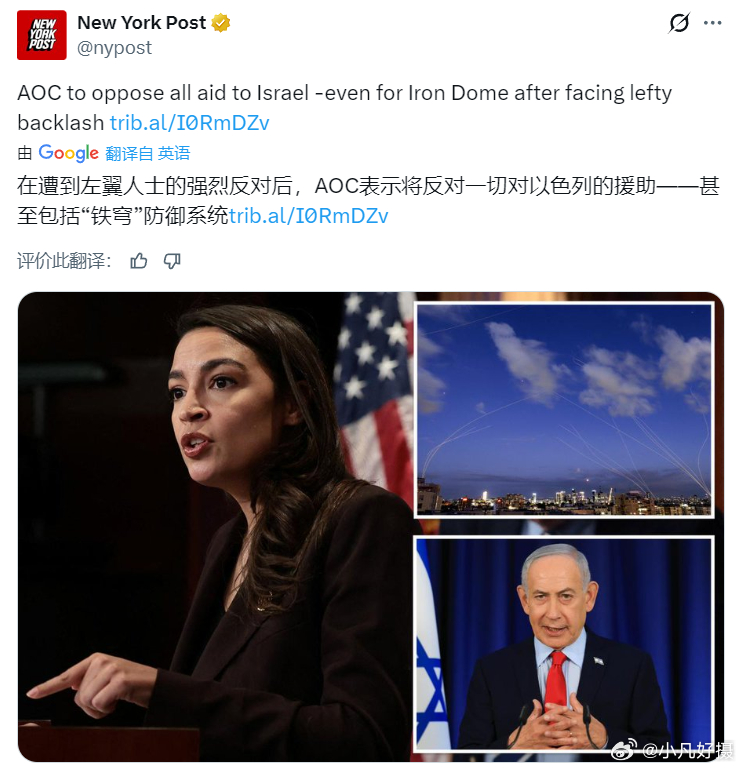The height and width of the screenshot is (769, 742).
Task: Open the trib.al link in the English text
Action: click(189, 123)
